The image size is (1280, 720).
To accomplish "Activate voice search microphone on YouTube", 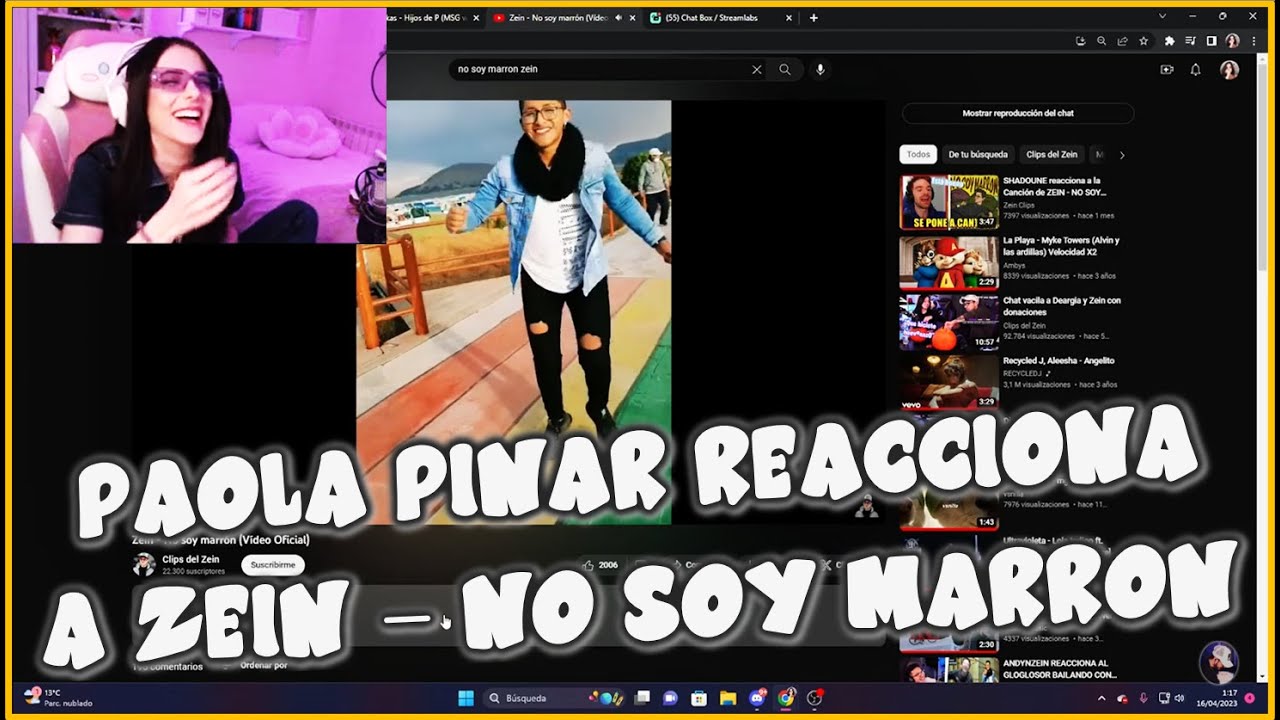I will 820,69.
